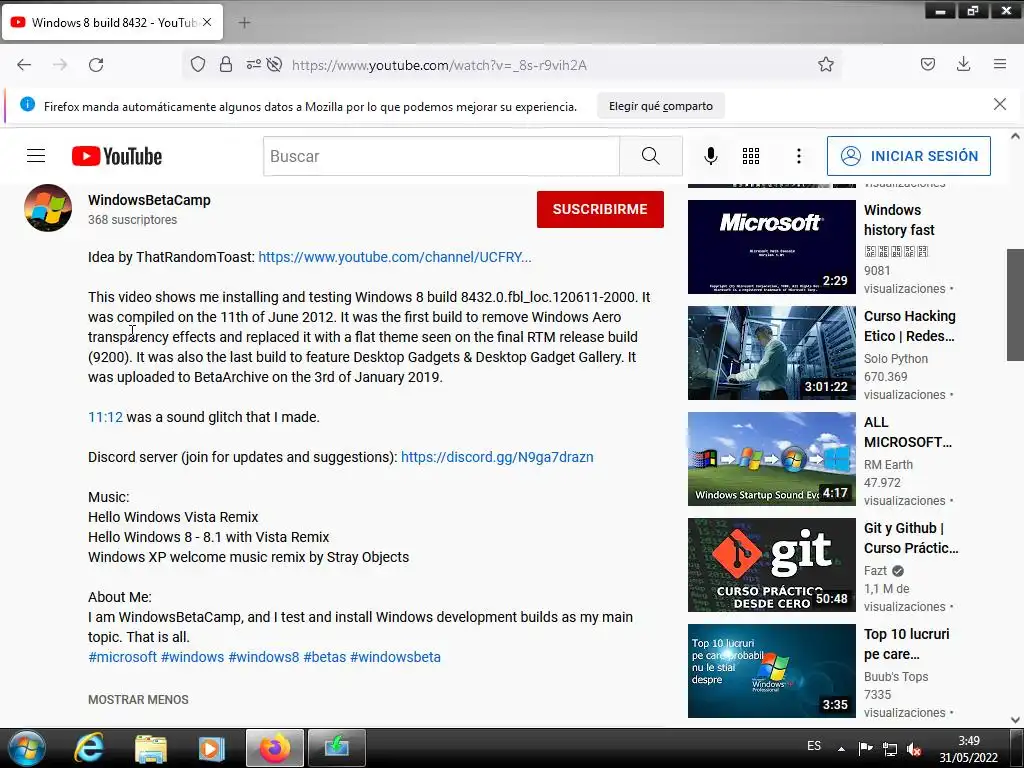
Task: Open a new tab with the plus icon
Action: [244, 23]
